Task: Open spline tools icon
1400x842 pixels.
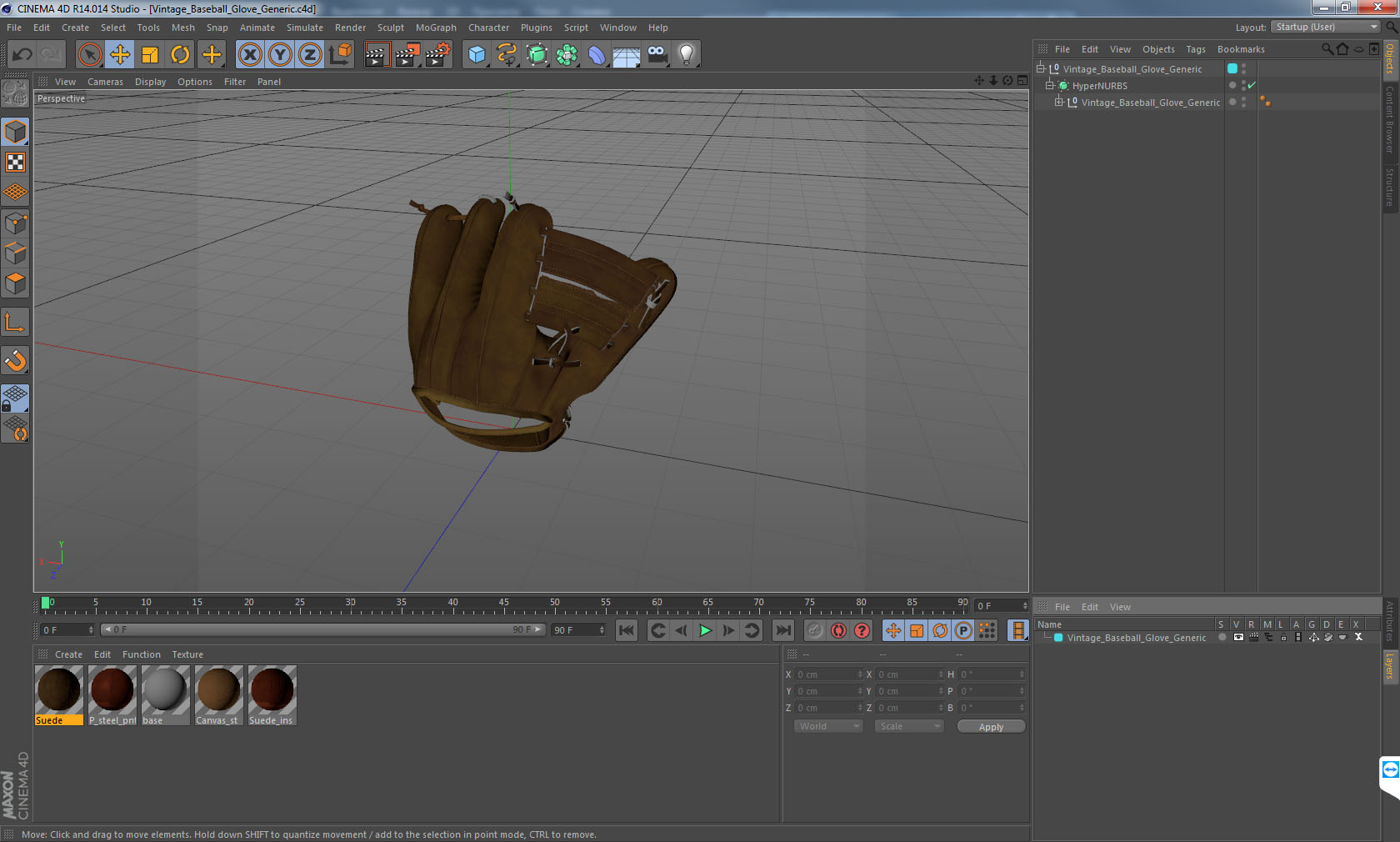Action: pyautogui.click(x=507, y=55)
